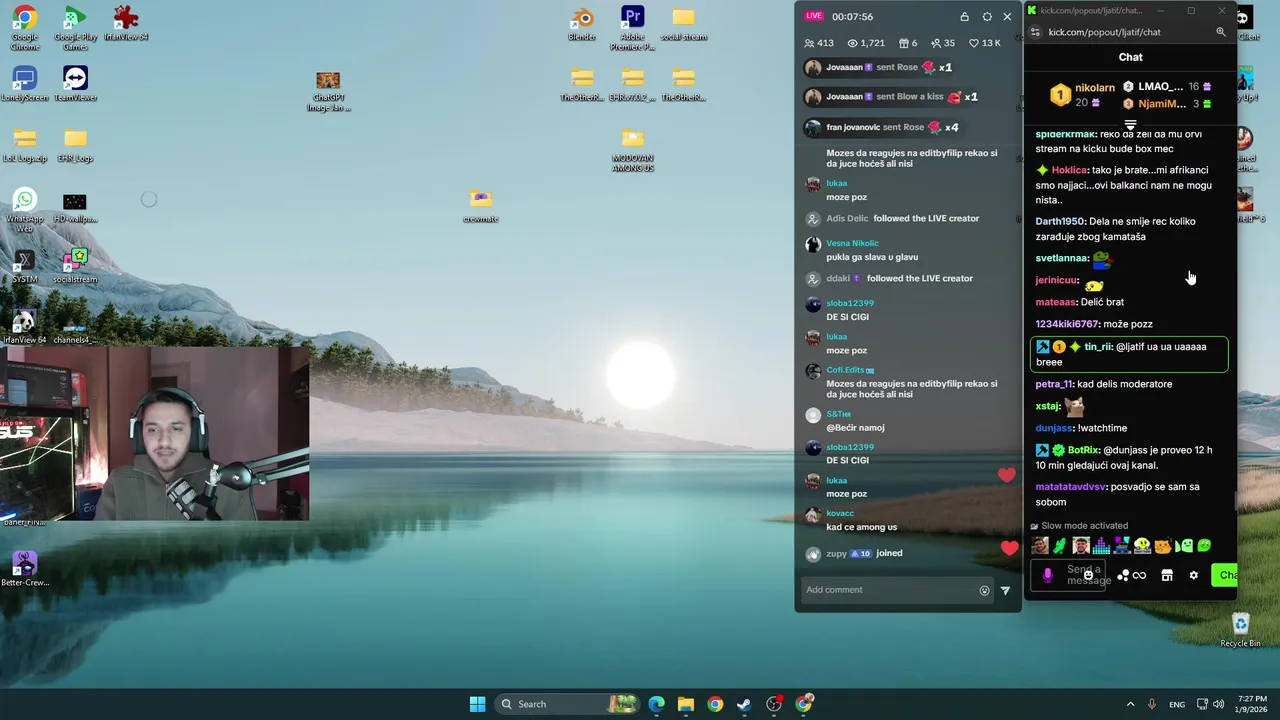The width and height of the screenshot is (1280, 720).
Task: Click the microphone icon in Kick chat input
Action: [1047, 575]
